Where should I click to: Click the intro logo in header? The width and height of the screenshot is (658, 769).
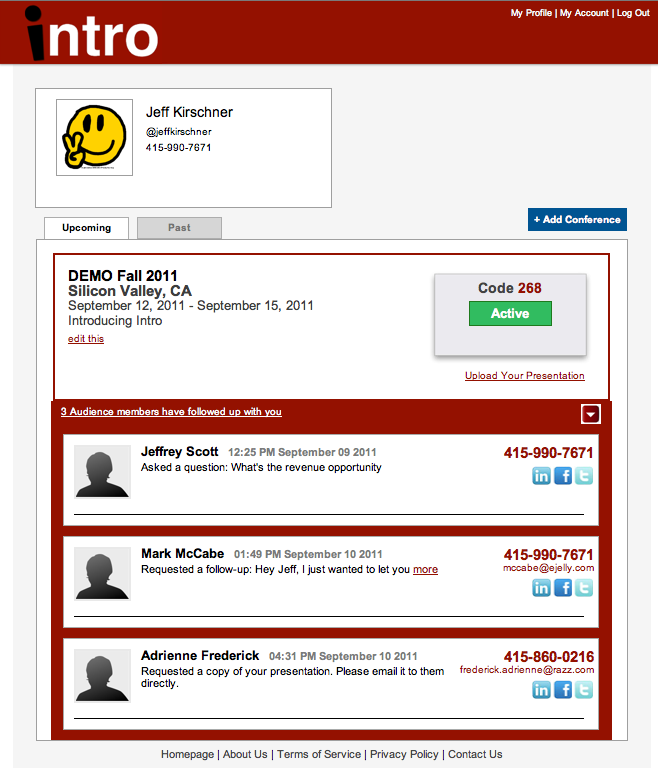click(x=92, y=33)
